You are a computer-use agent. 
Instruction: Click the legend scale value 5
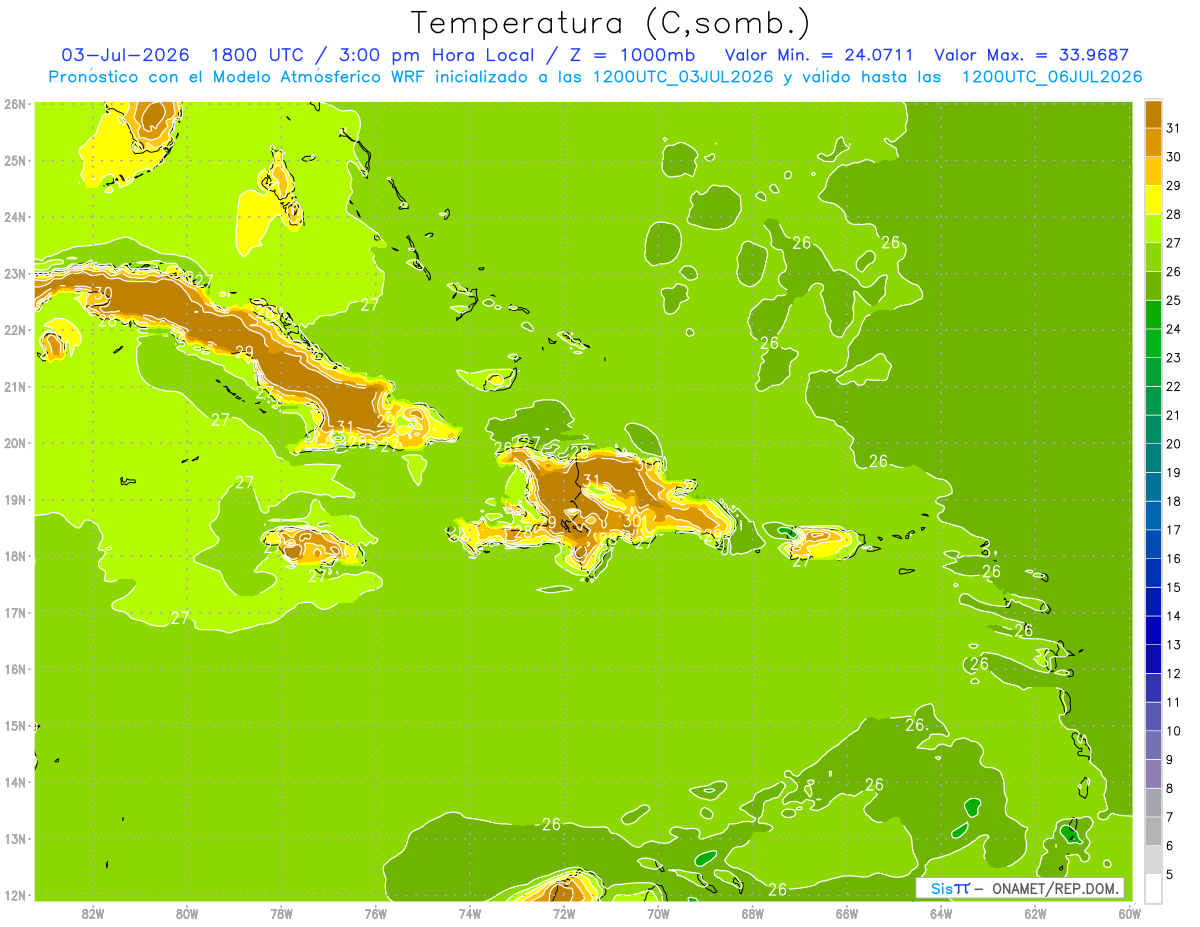[x=1170, y=875]
